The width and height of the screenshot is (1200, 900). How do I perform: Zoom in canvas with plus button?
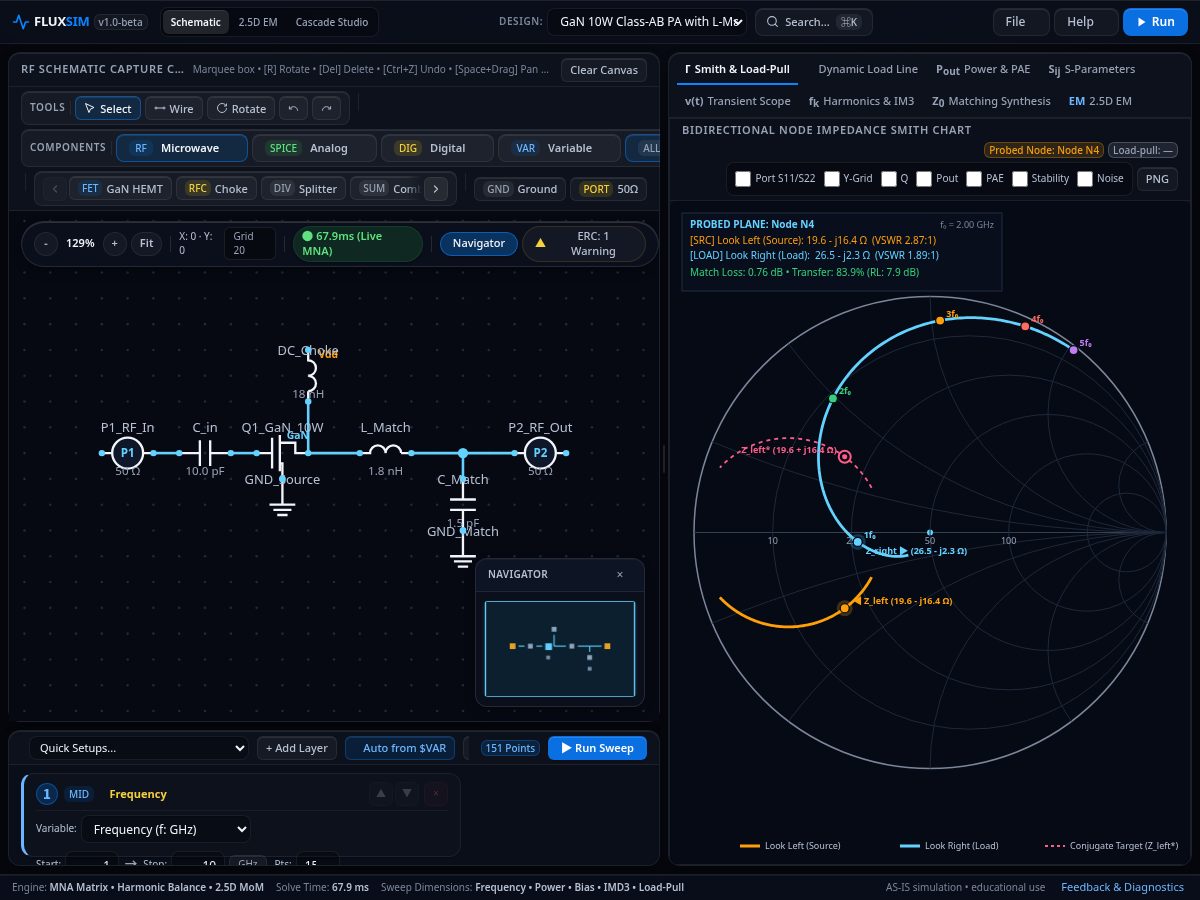115,243
